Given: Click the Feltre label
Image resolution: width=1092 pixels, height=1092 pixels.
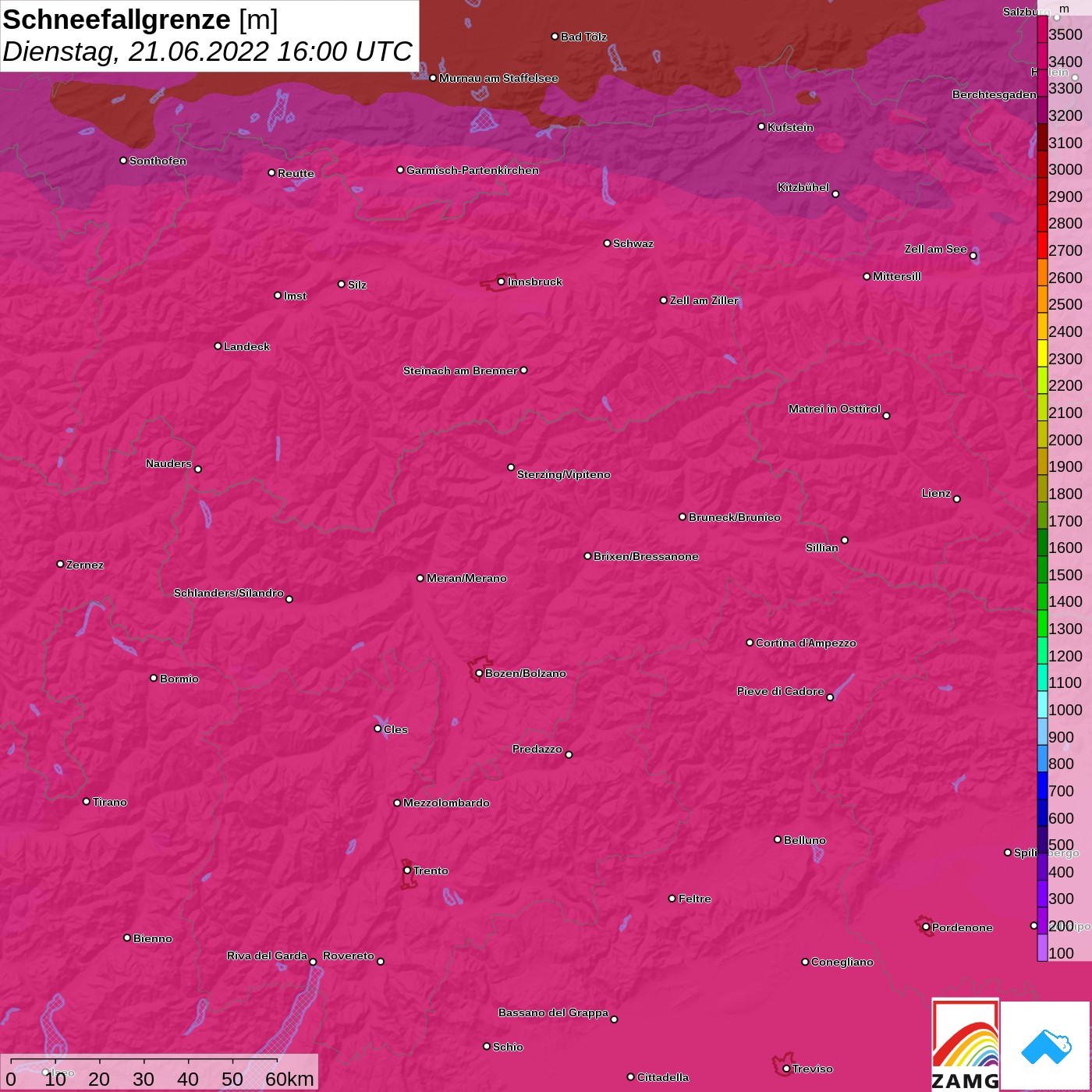Looking at the screenshot, I should [x=695, y=899].
